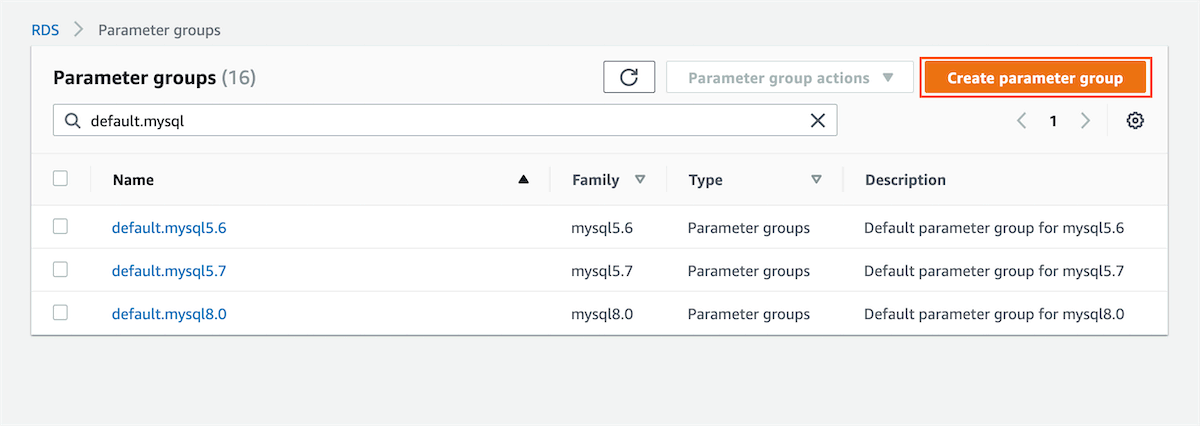This screenshot has height=426, width=1200.
Task: Select all parameter groups checkbox
Action: tap(60, 179)
